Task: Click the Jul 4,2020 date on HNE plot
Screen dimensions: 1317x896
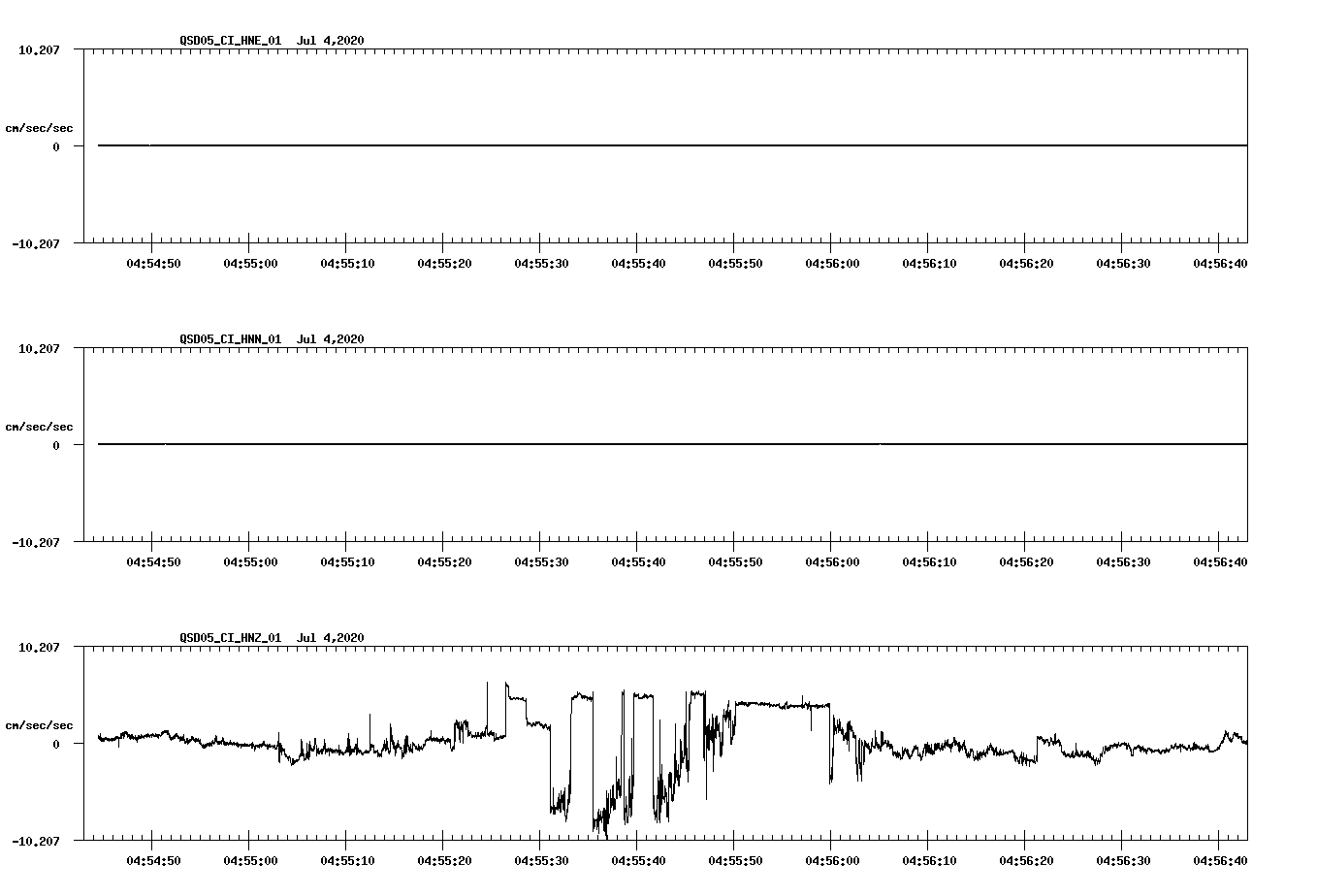Action: click(x=331, y=40)
